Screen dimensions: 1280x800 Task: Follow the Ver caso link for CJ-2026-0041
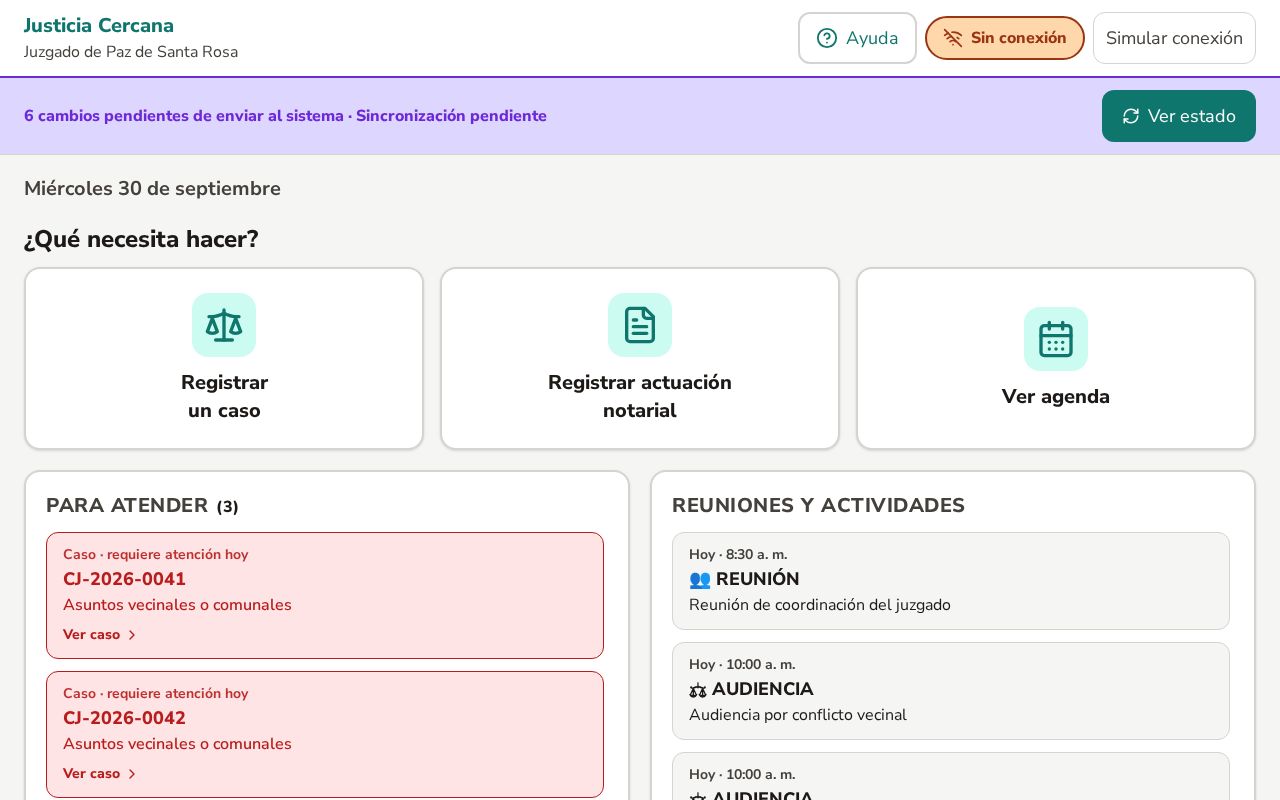pos(100,635)
